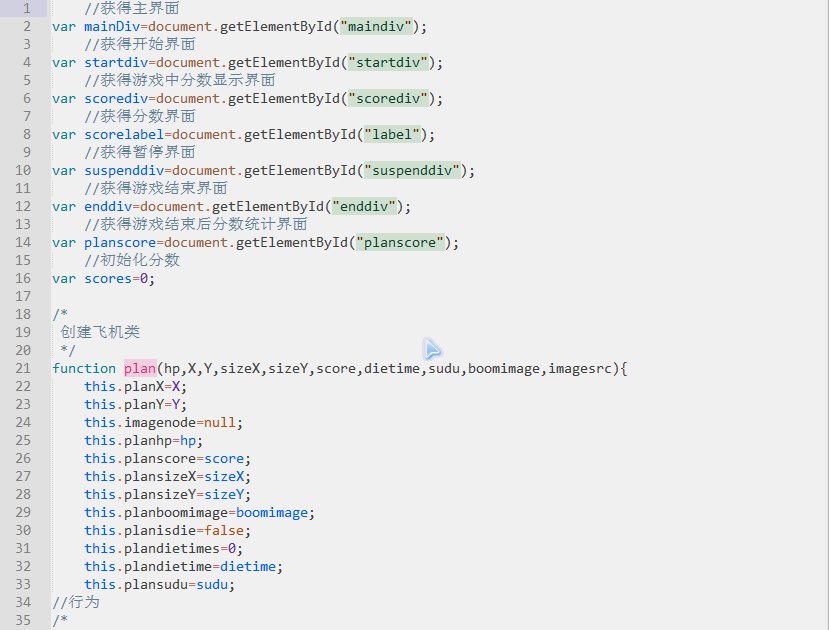Click getElementById on line 12
829x630 pixels.
[x=268, y=206]
